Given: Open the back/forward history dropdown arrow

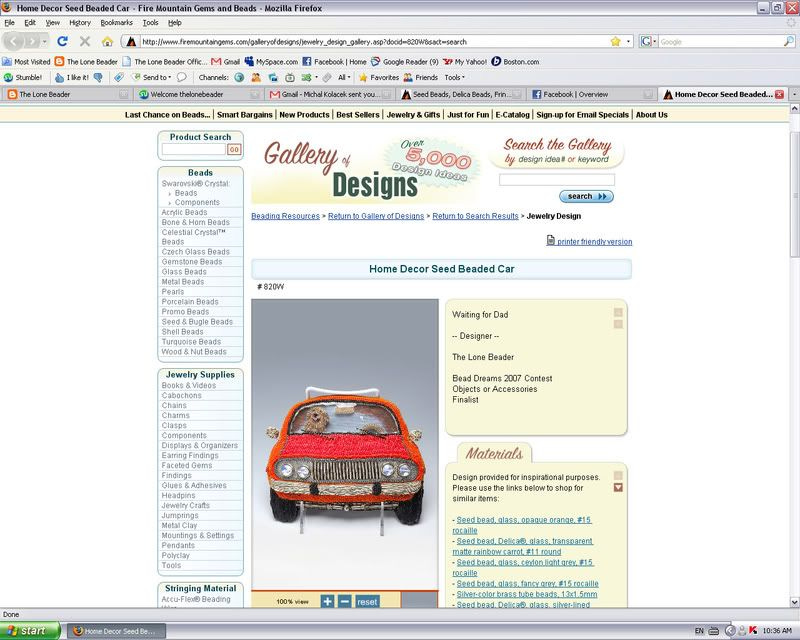Looking at the screenshot, I should [x=45, y=41].
